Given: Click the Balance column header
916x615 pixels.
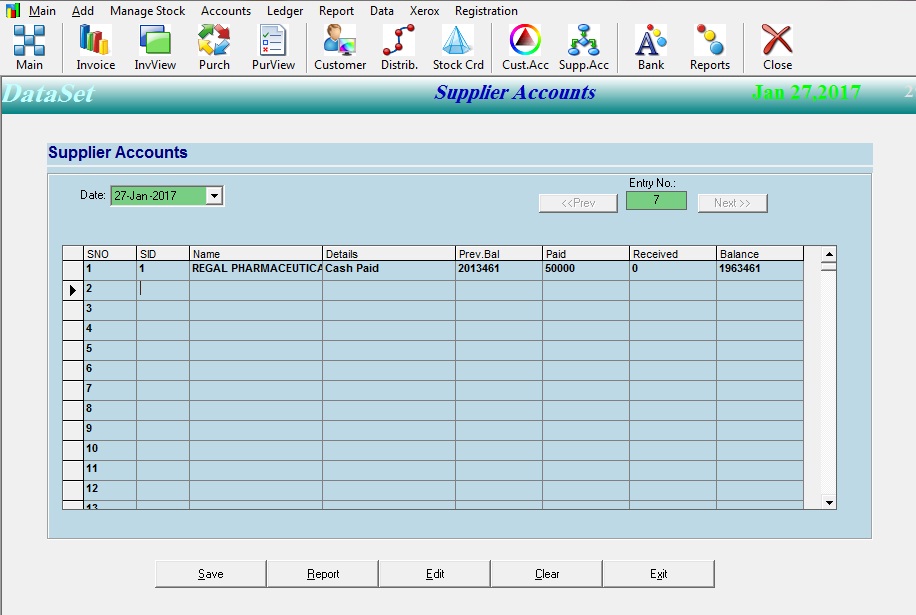Looking at the screenshot, I should pos(760,254).
